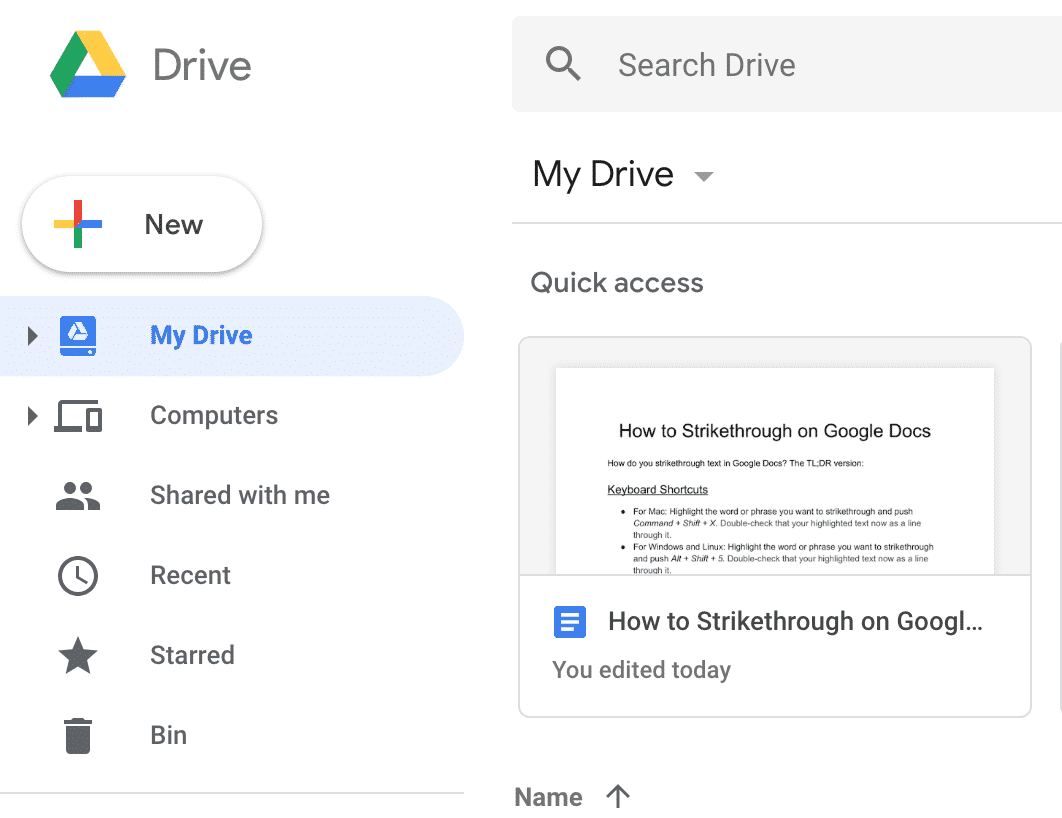Create new item with New button

coord(142,224)
